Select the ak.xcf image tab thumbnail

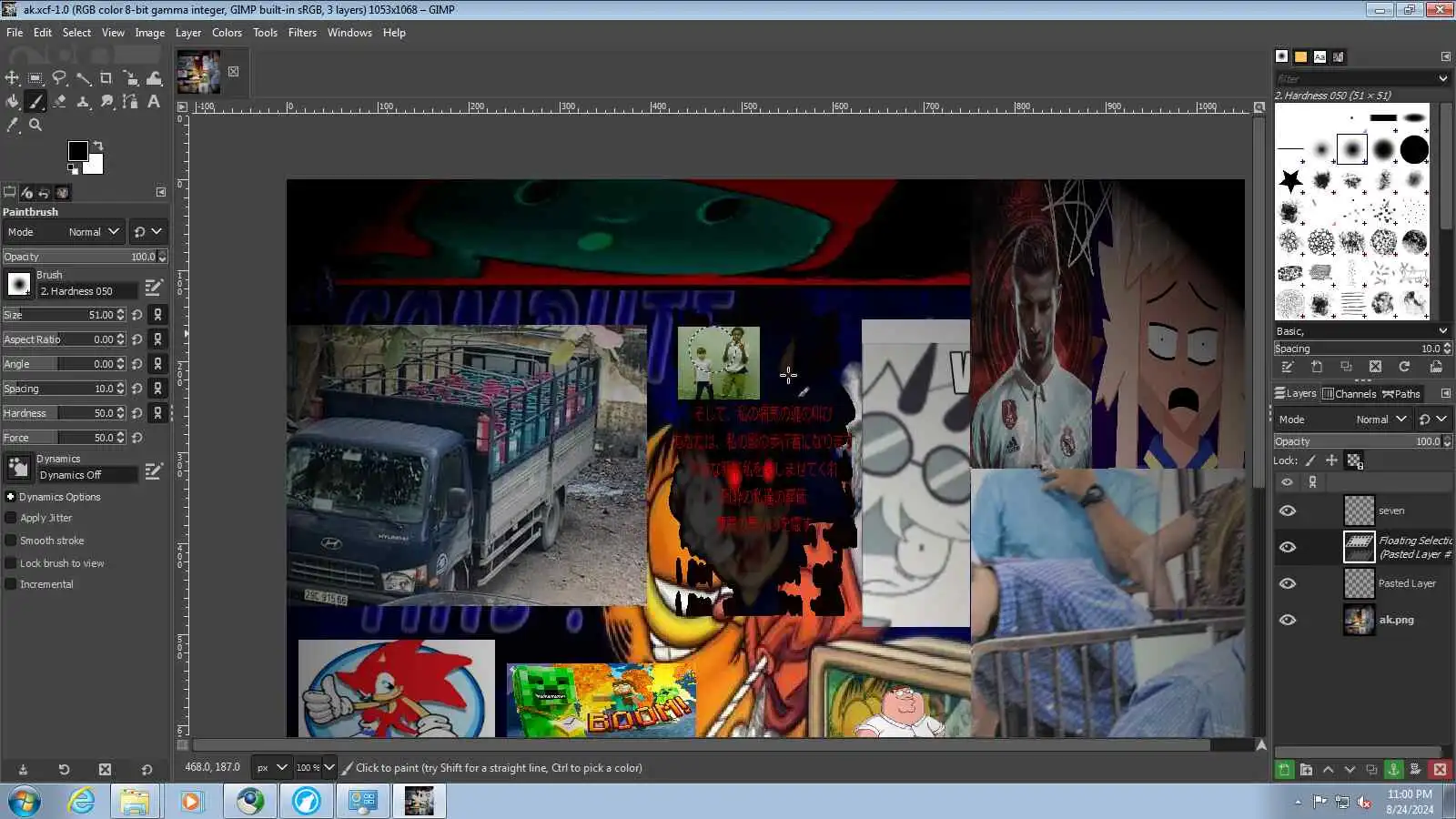(198, 72)
